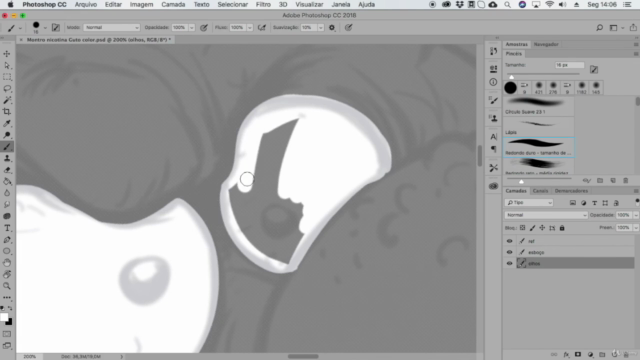Switch to the Navegador tab

[x=546, y=44]
